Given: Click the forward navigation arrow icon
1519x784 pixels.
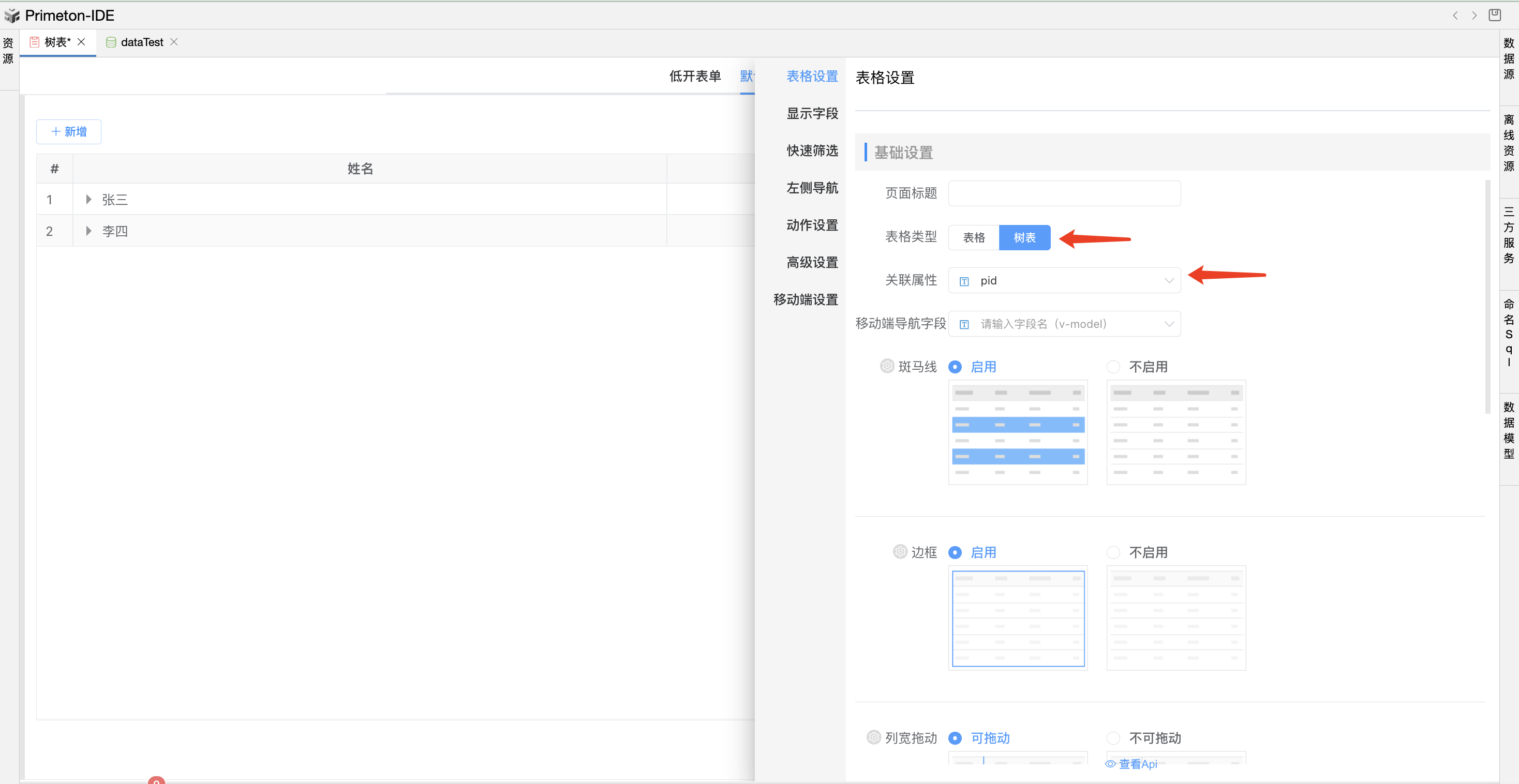Looking at the screenshot, I should 1474,16.
